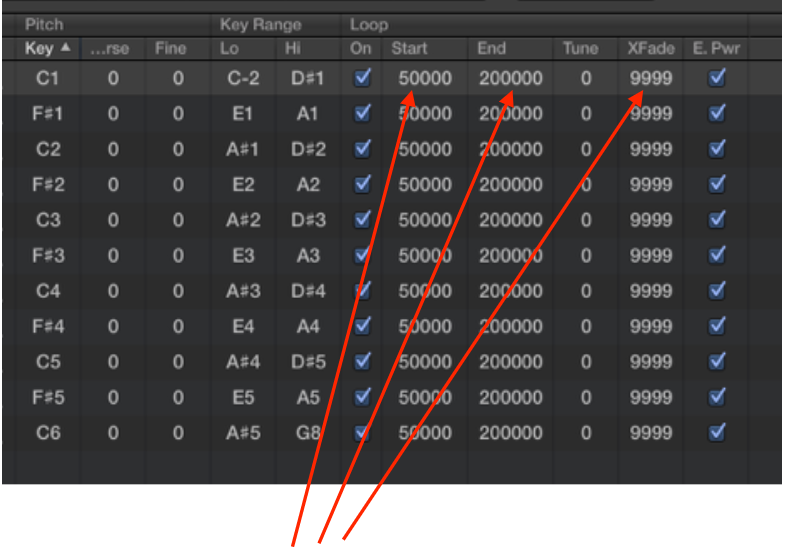Click the Fine column header

tap(170, 49)
